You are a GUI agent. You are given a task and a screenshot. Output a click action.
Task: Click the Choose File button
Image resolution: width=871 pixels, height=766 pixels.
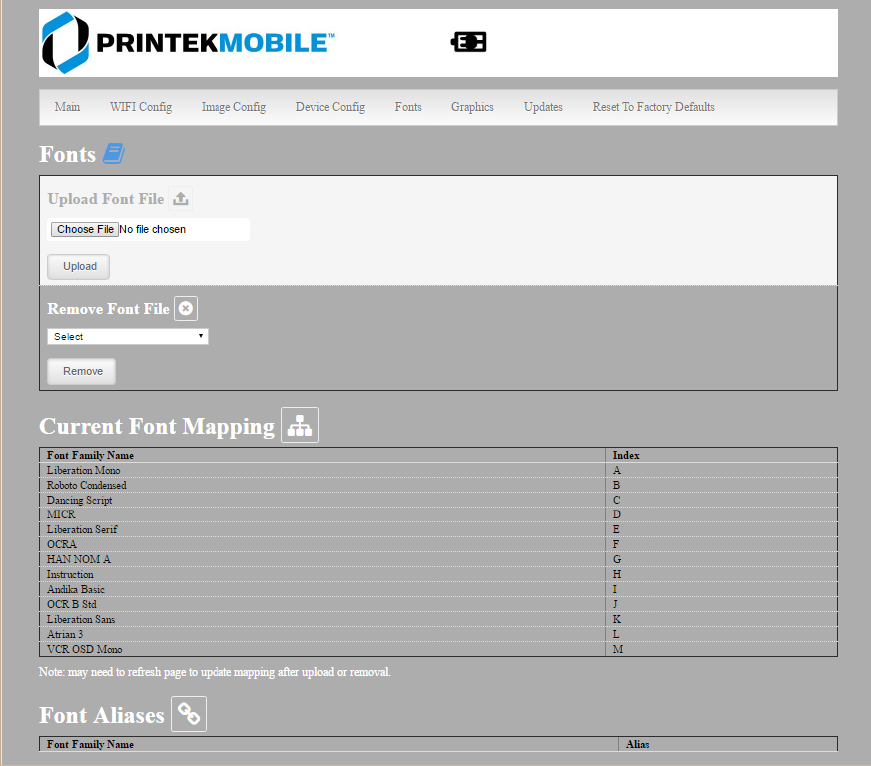click(x=85, y=229)
